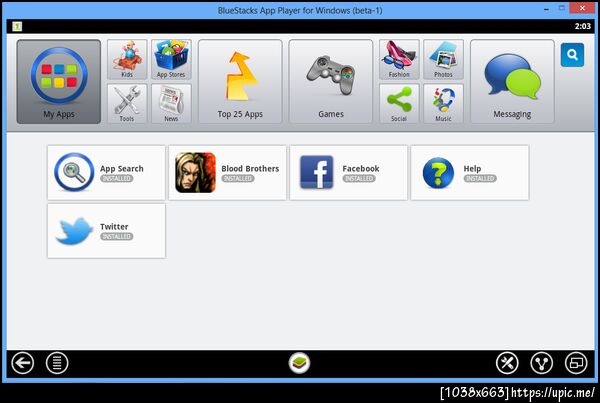600x403 pixels.
Task: Open the News category tile
Action: 171,104
